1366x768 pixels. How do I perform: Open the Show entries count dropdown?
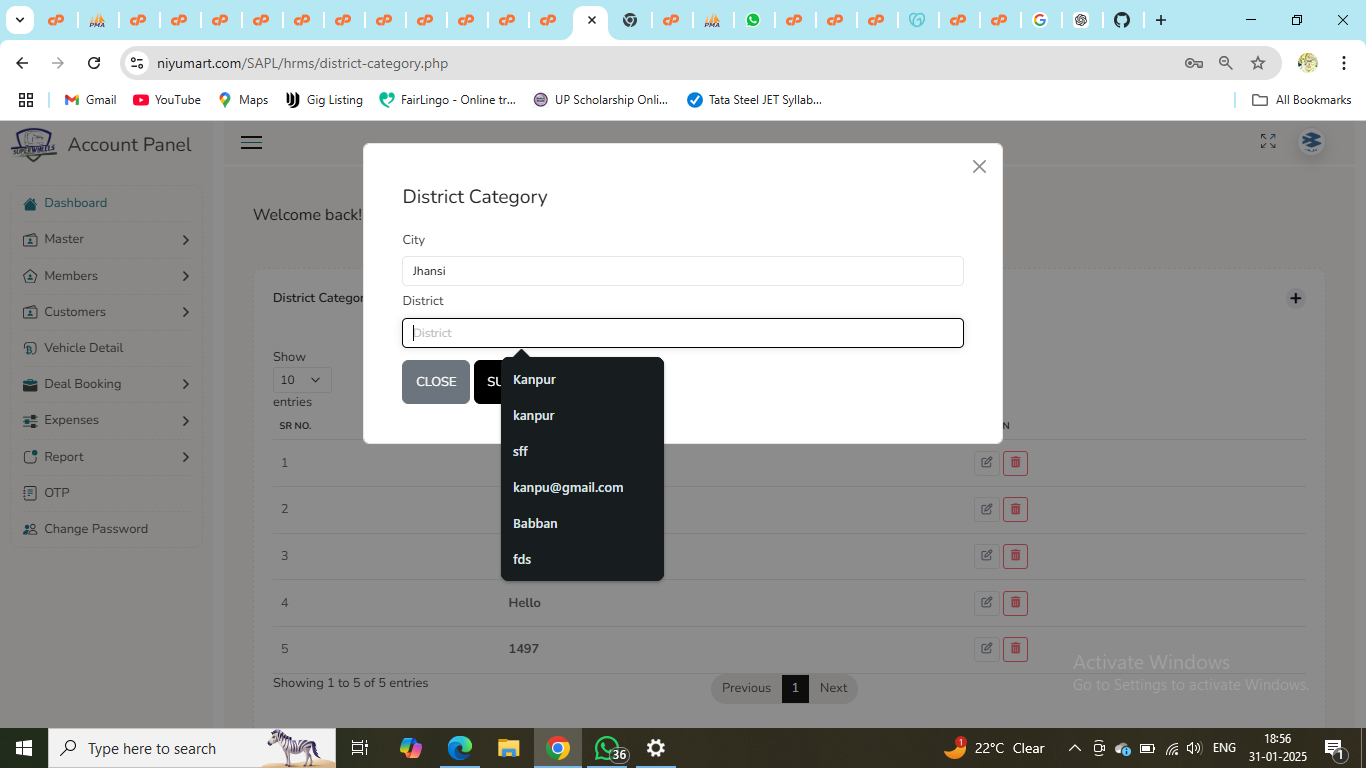pos(301,380)
